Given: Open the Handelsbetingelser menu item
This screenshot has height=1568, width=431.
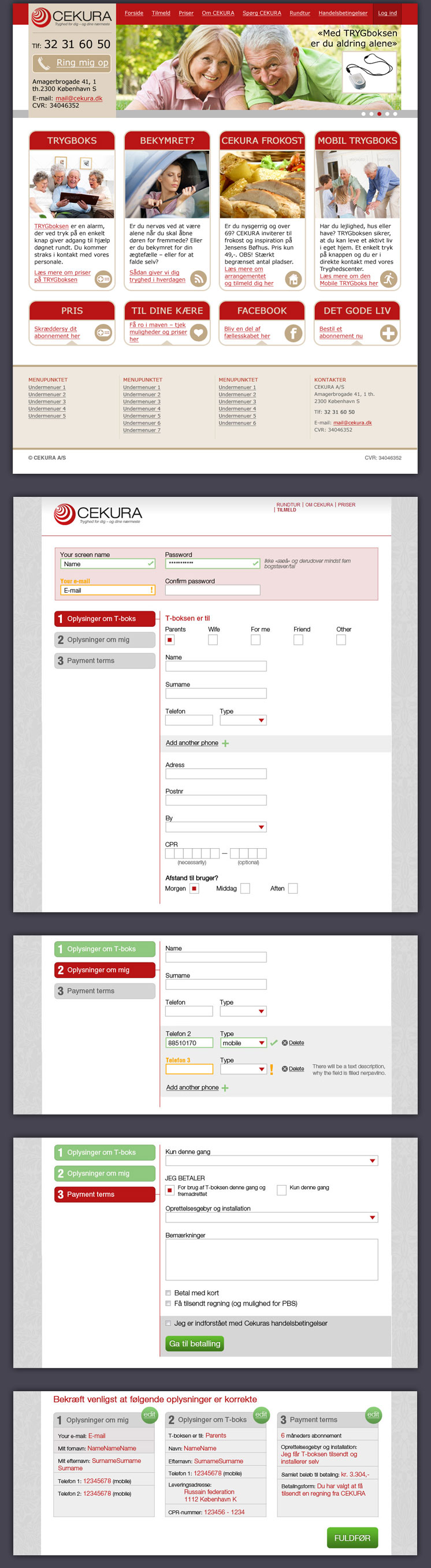Looking at the screenshot, I should pos(343,13).
